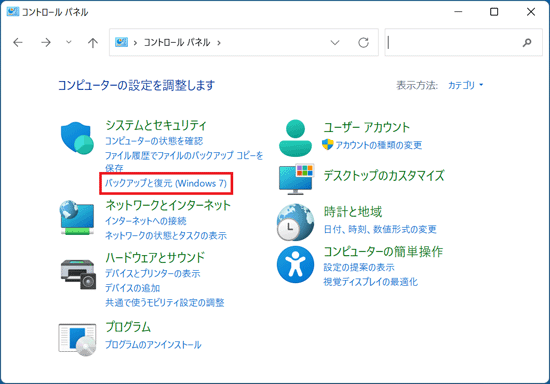Image resolution: width=550 pixels, height=384 pixels.
Task: Expand the chevron before コントロール パネル breadcrumb
Action: pos(135,43)
